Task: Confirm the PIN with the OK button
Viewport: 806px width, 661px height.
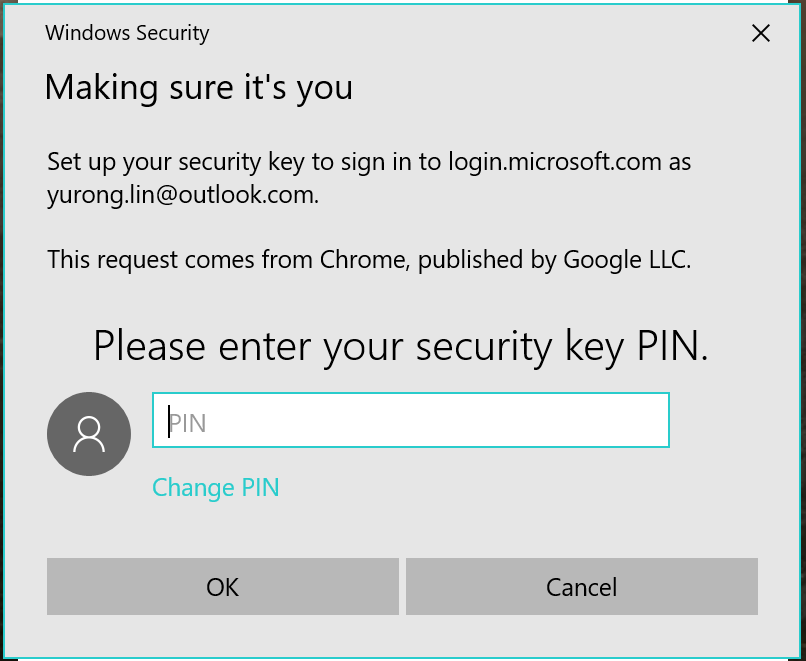Action: click(222, 586)
